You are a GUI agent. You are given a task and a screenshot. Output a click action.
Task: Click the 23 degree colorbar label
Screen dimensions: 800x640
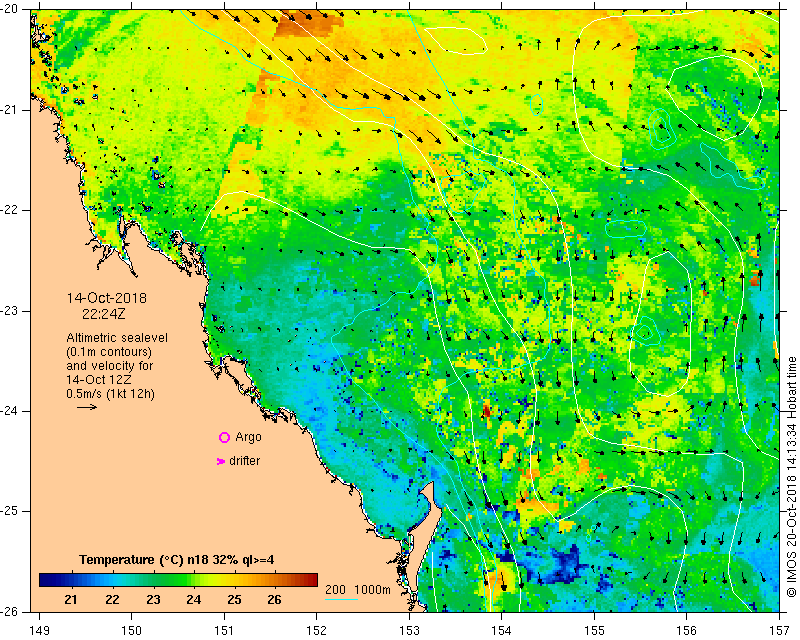tap(153, 599)
